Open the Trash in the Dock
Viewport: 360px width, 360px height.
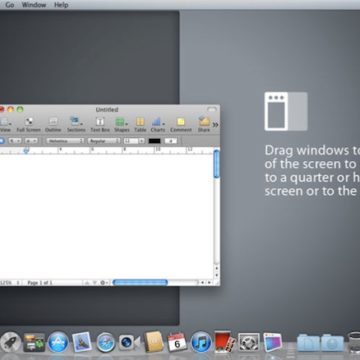click(354, 342)
